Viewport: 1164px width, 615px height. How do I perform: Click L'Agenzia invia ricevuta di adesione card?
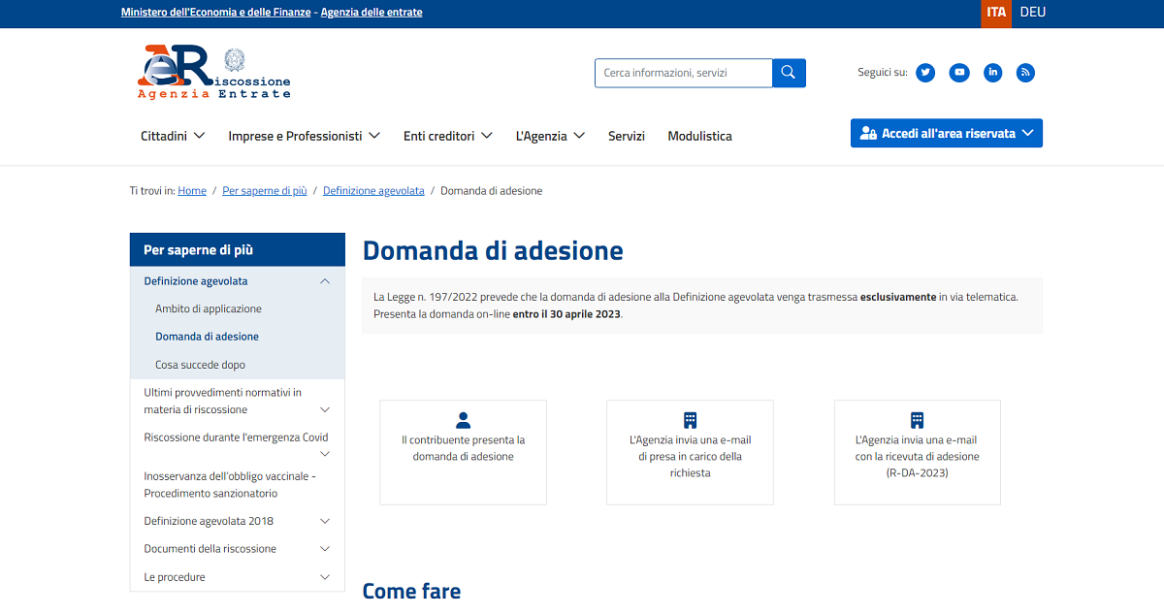click(x=917, y=452)
